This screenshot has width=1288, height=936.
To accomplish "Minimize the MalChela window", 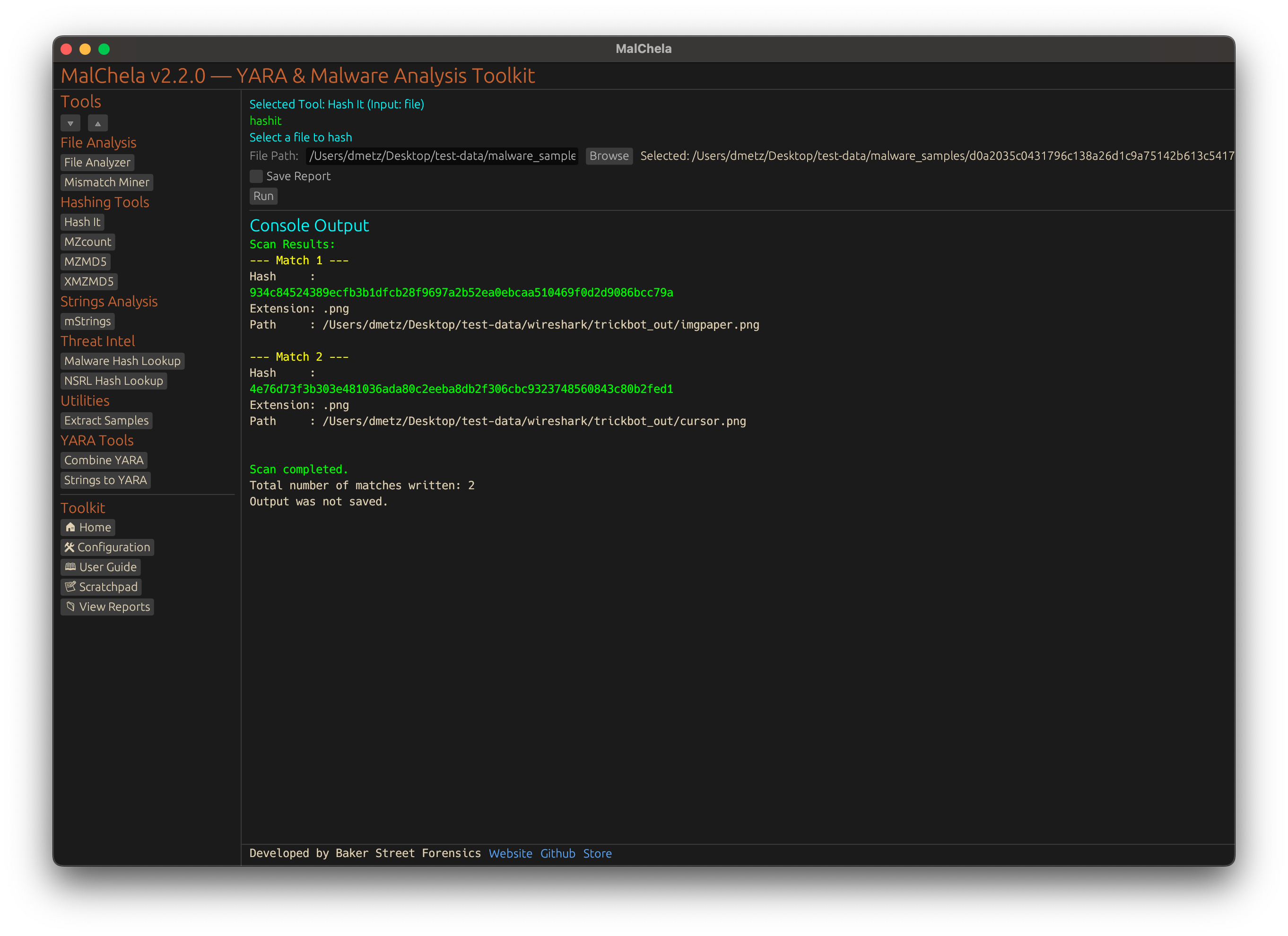I will click(x=85, y=49).
